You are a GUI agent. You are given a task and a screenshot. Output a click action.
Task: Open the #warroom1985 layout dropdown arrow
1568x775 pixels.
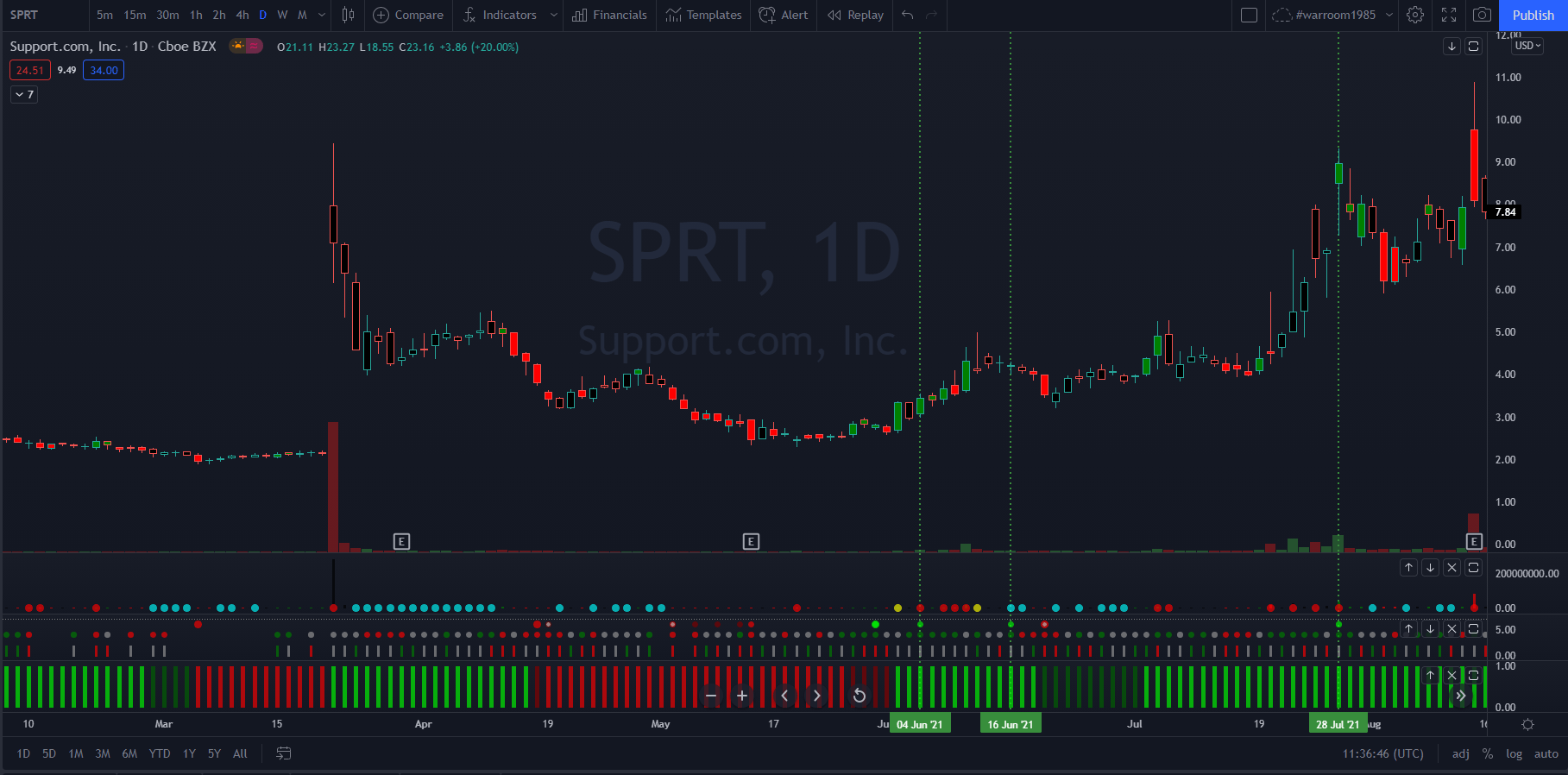click(x=1389, y=15)
